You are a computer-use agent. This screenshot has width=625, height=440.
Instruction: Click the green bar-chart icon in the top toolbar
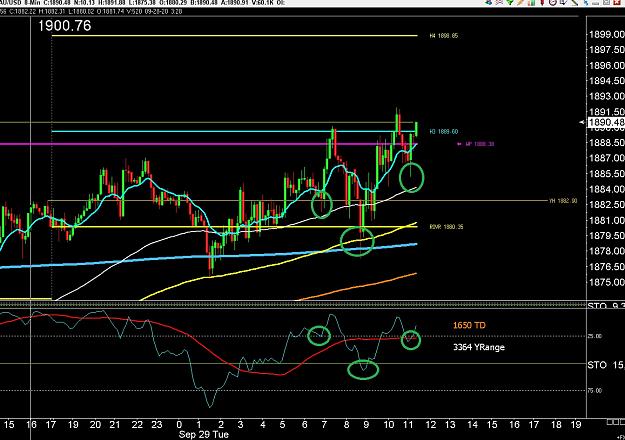531,2
